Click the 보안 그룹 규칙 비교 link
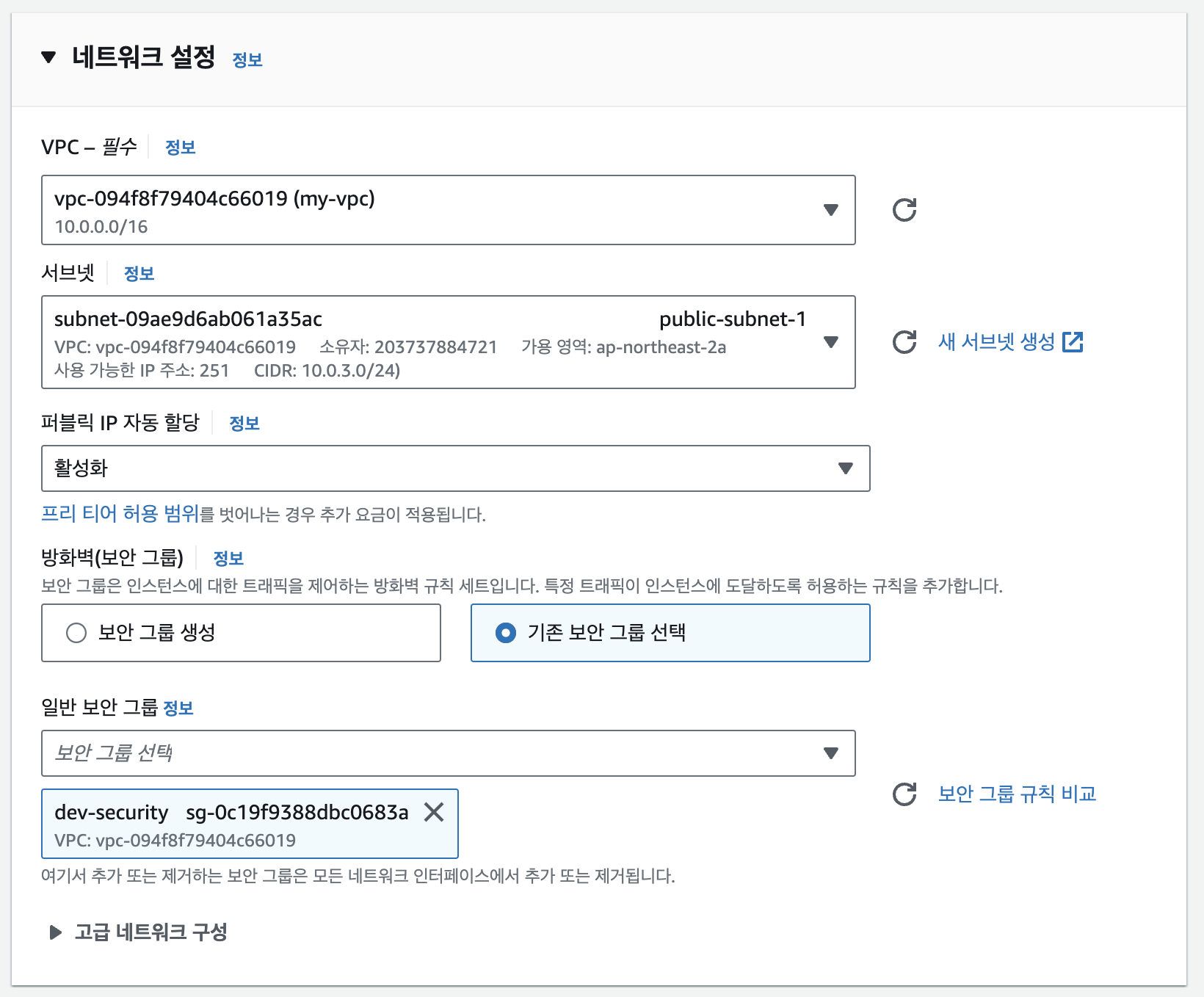 pyautogui.click(x=1017, y=793)
